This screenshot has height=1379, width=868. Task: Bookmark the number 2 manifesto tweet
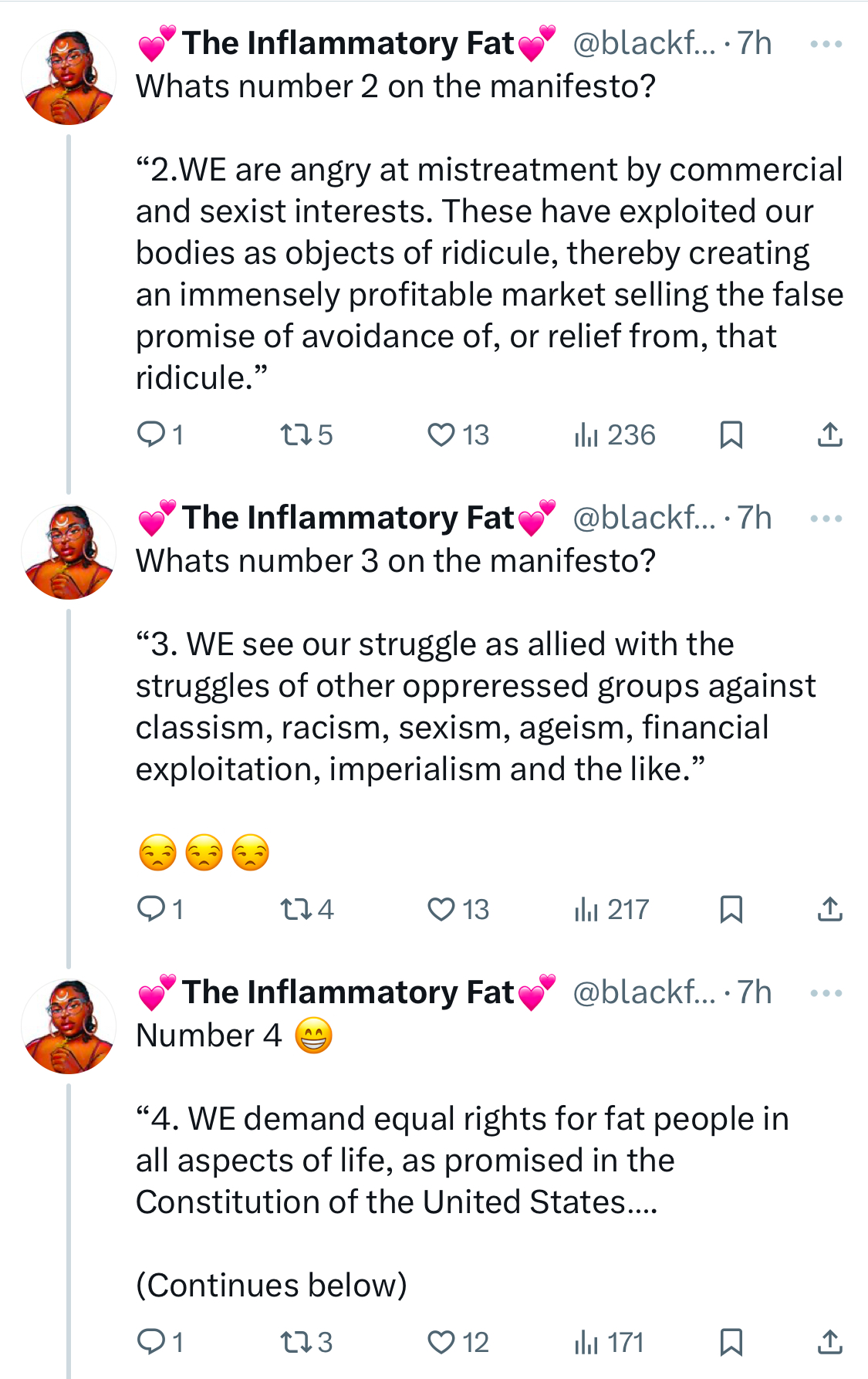[x=731, y=435]
